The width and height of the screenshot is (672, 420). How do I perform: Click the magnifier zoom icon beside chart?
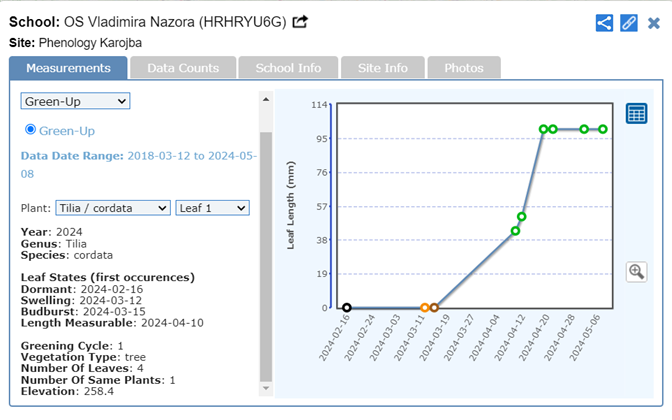coord(637,272)
